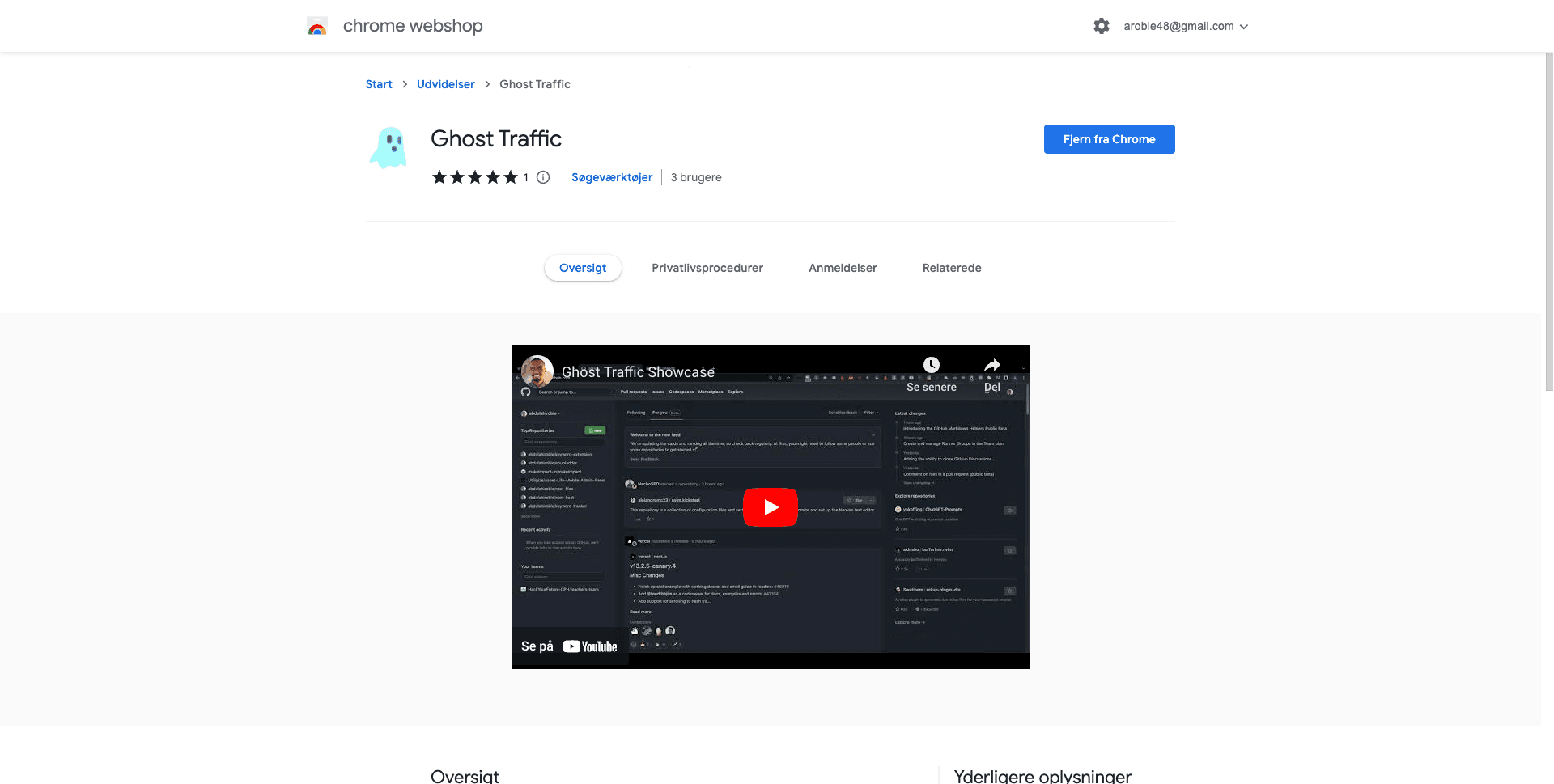1554x784 pixels.
Task: Click the Ghost Traffic breadcrumb text
Action: click(x=535, y=84)
